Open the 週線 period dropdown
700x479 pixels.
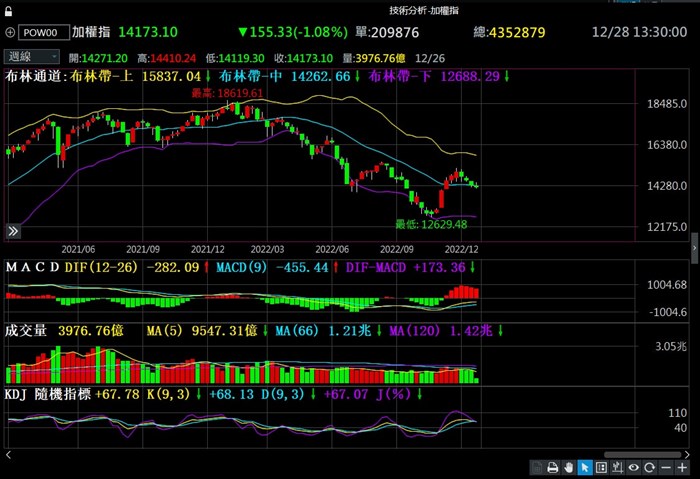click(32, 57)
